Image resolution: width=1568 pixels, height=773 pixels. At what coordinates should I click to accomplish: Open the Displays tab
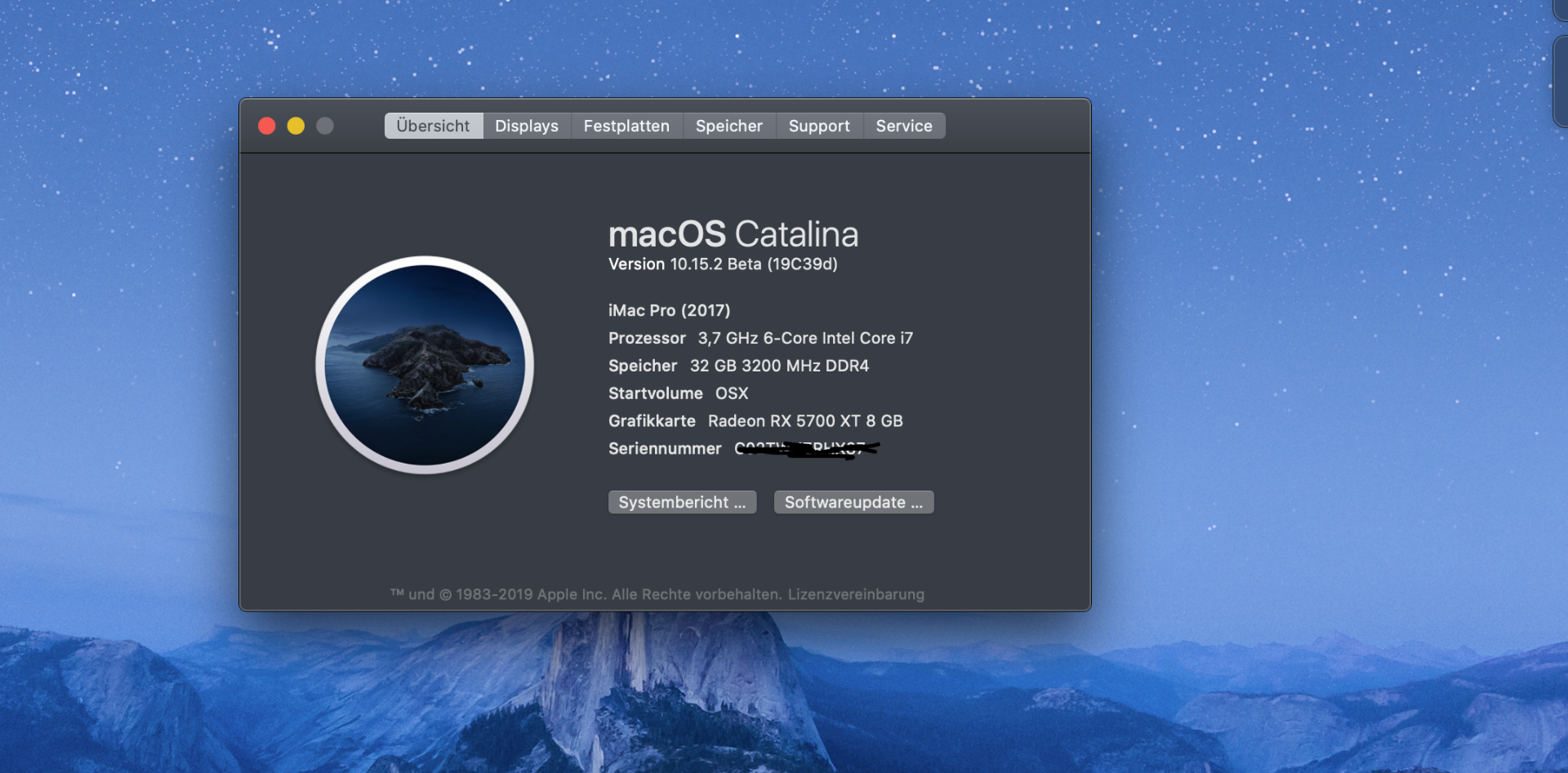[527, 126]
